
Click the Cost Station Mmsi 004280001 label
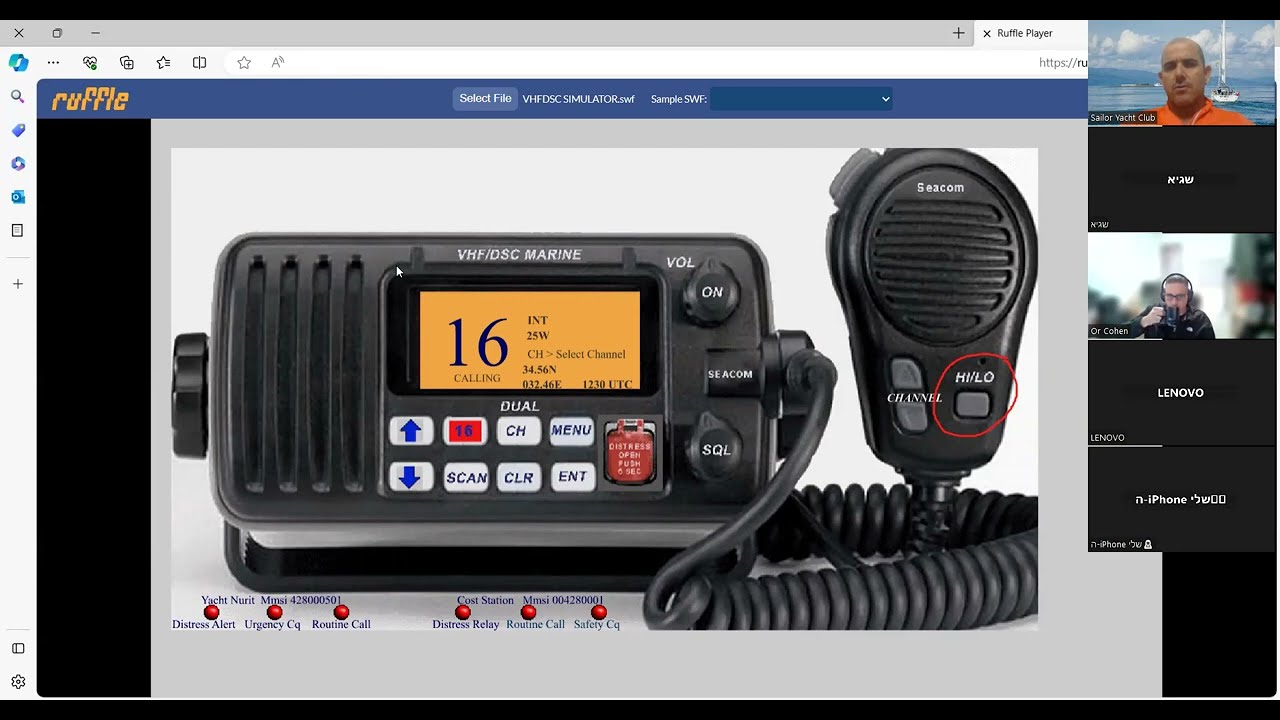[x=530, y=600]
